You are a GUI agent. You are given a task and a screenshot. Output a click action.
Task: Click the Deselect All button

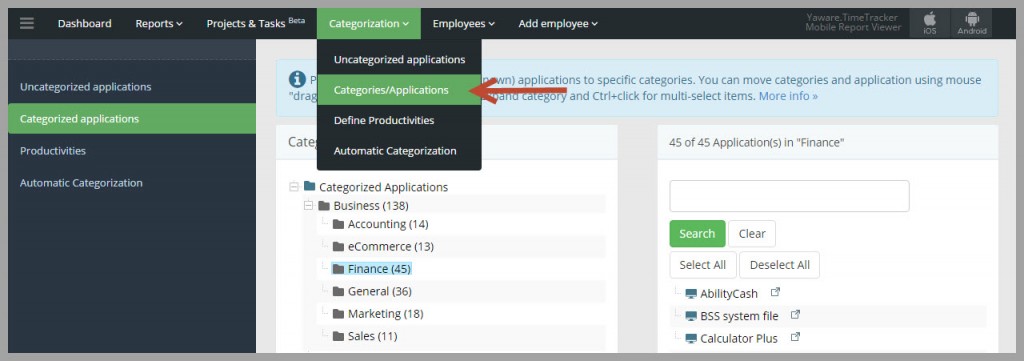coord(779,265)
